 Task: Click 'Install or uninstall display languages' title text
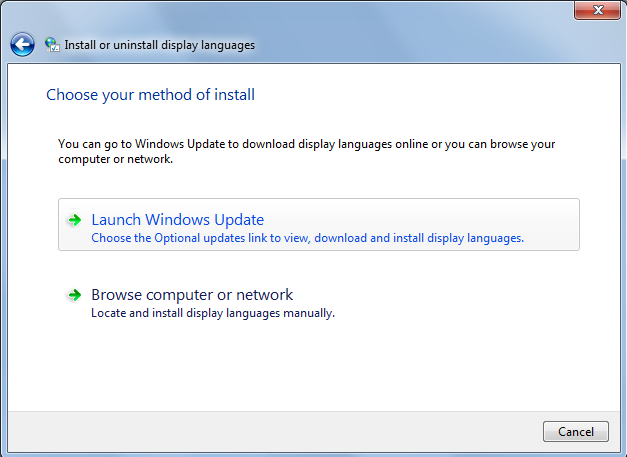(160, 45)
